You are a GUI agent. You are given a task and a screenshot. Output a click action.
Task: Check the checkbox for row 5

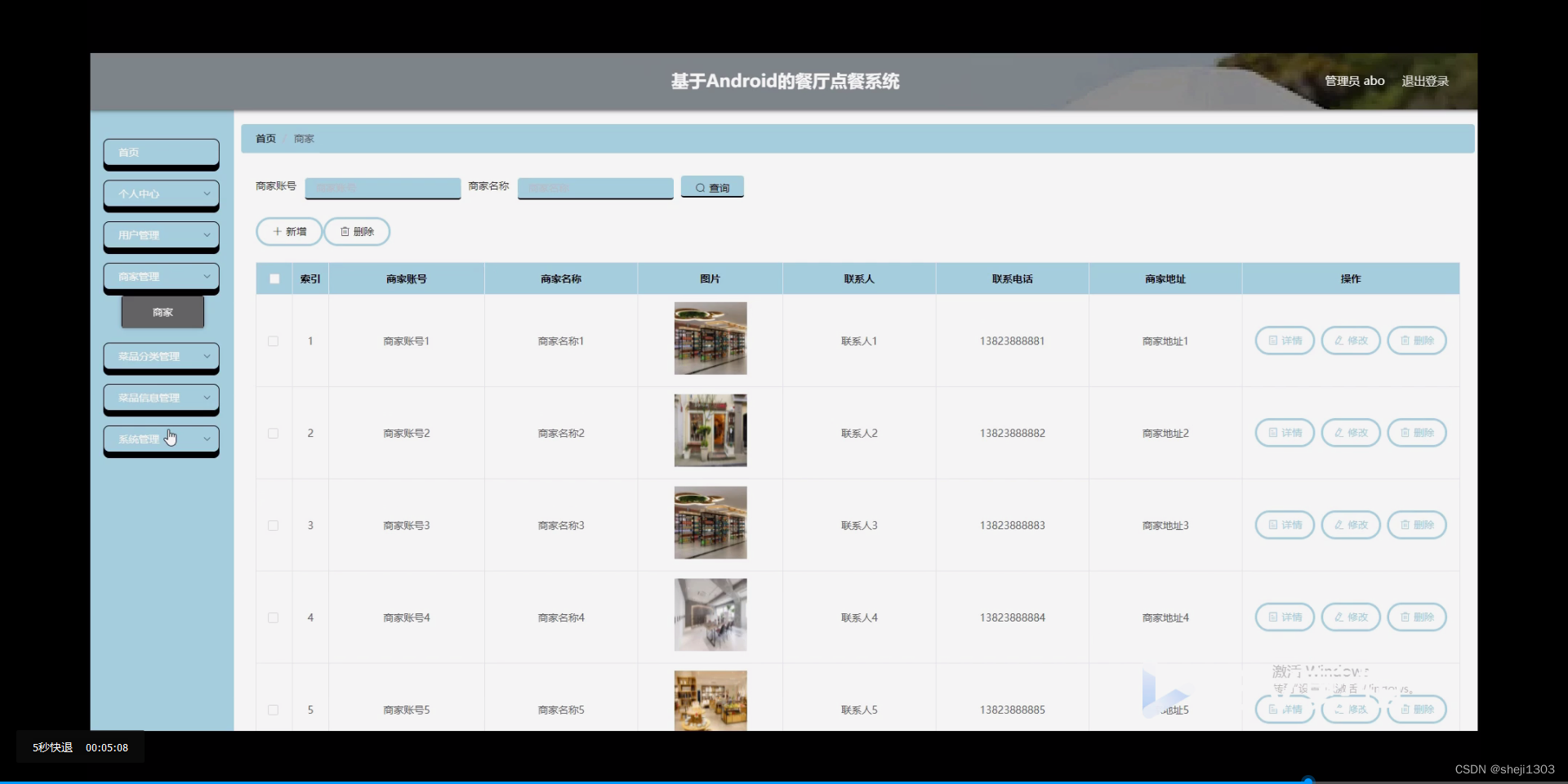[x=274, y=710]
